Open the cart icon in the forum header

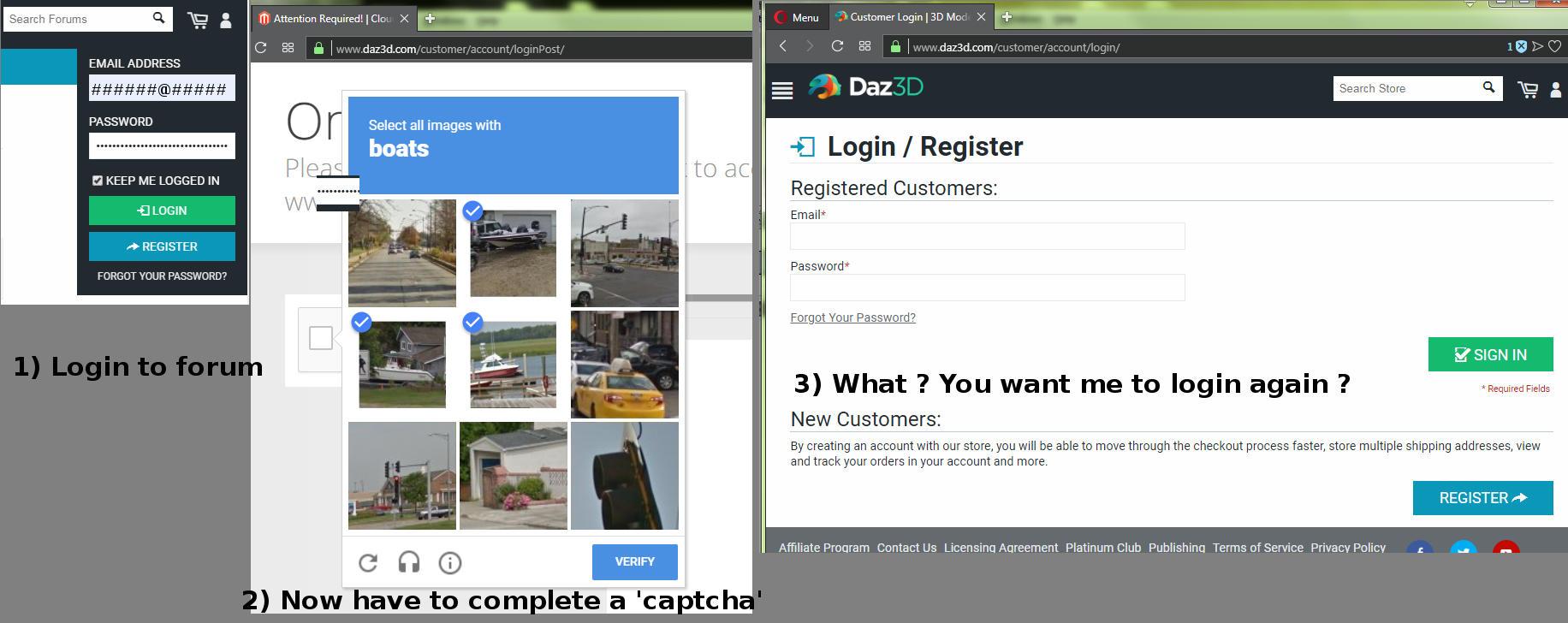pos(198,20)
